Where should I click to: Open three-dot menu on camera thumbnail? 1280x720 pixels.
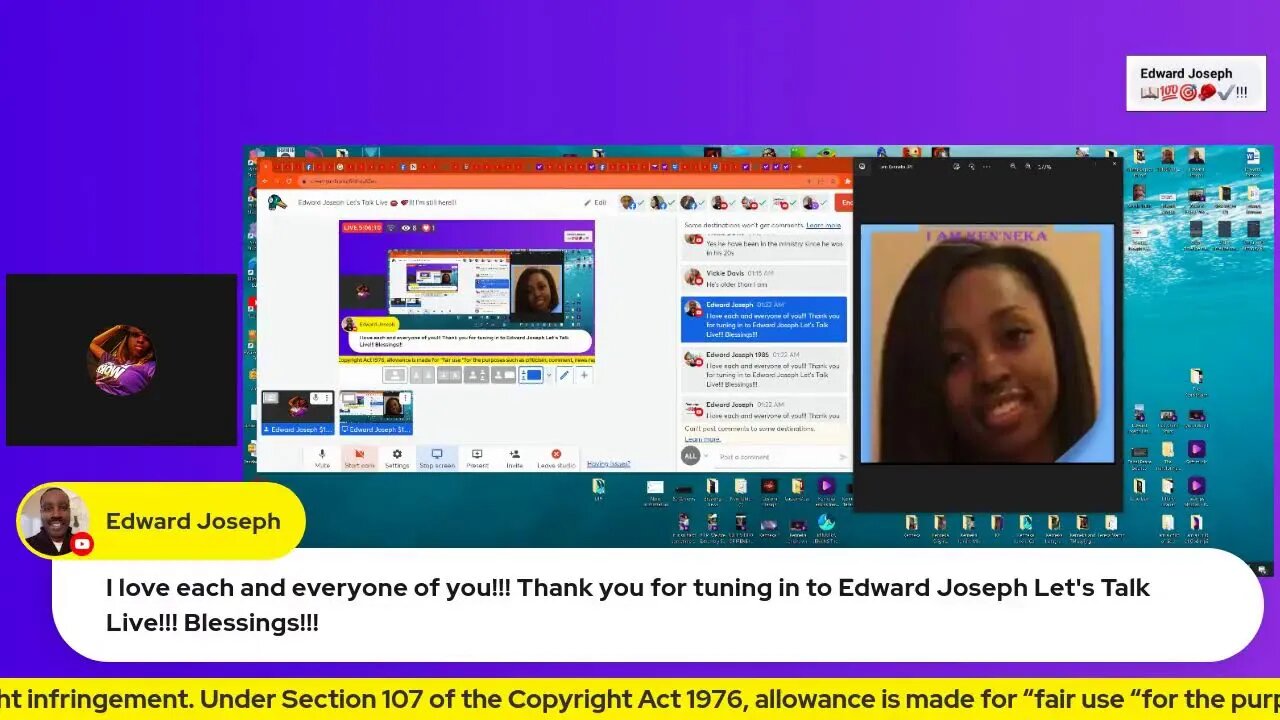[x=327, y=398]
